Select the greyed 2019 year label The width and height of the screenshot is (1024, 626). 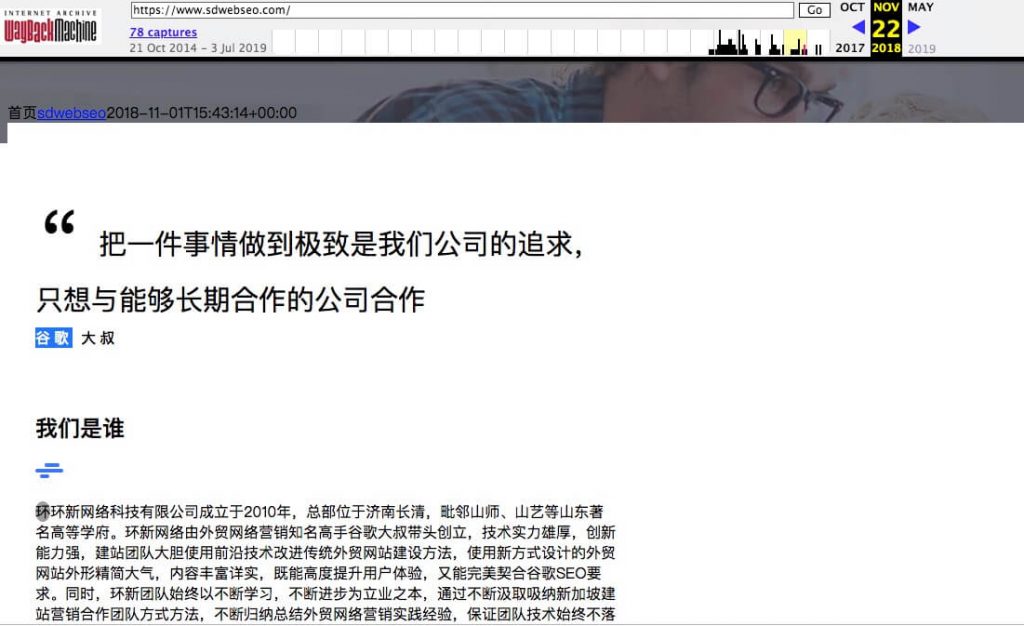[921, 48]
